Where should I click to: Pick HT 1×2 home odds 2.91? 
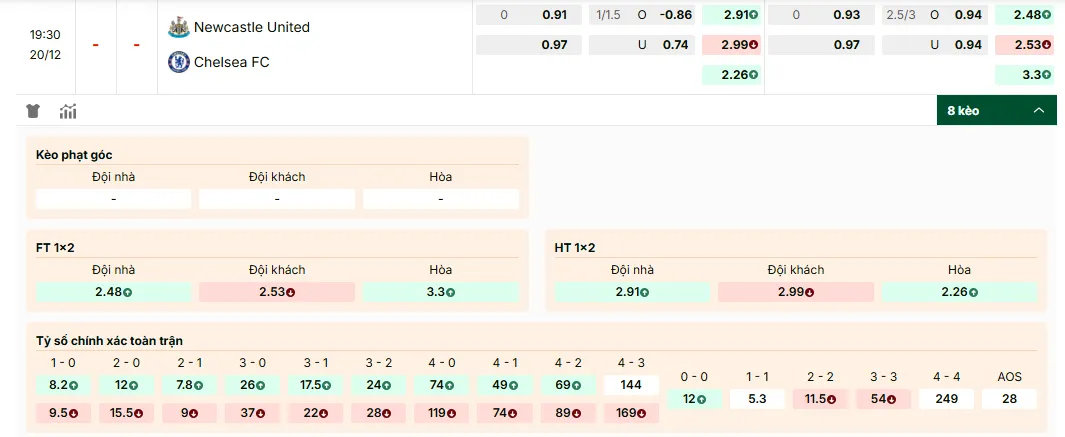tap(632, 292)
